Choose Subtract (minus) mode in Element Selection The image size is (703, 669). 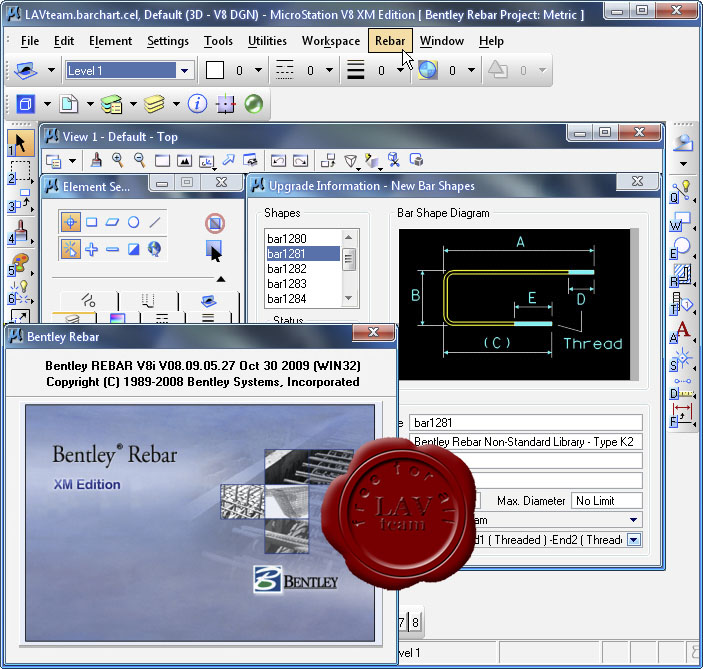(x=113, y=249)
